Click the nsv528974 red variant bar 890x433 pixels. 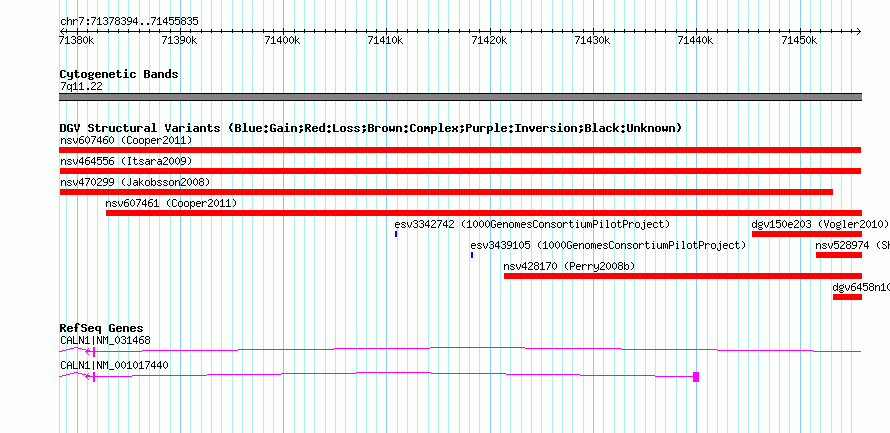[839, 255]
